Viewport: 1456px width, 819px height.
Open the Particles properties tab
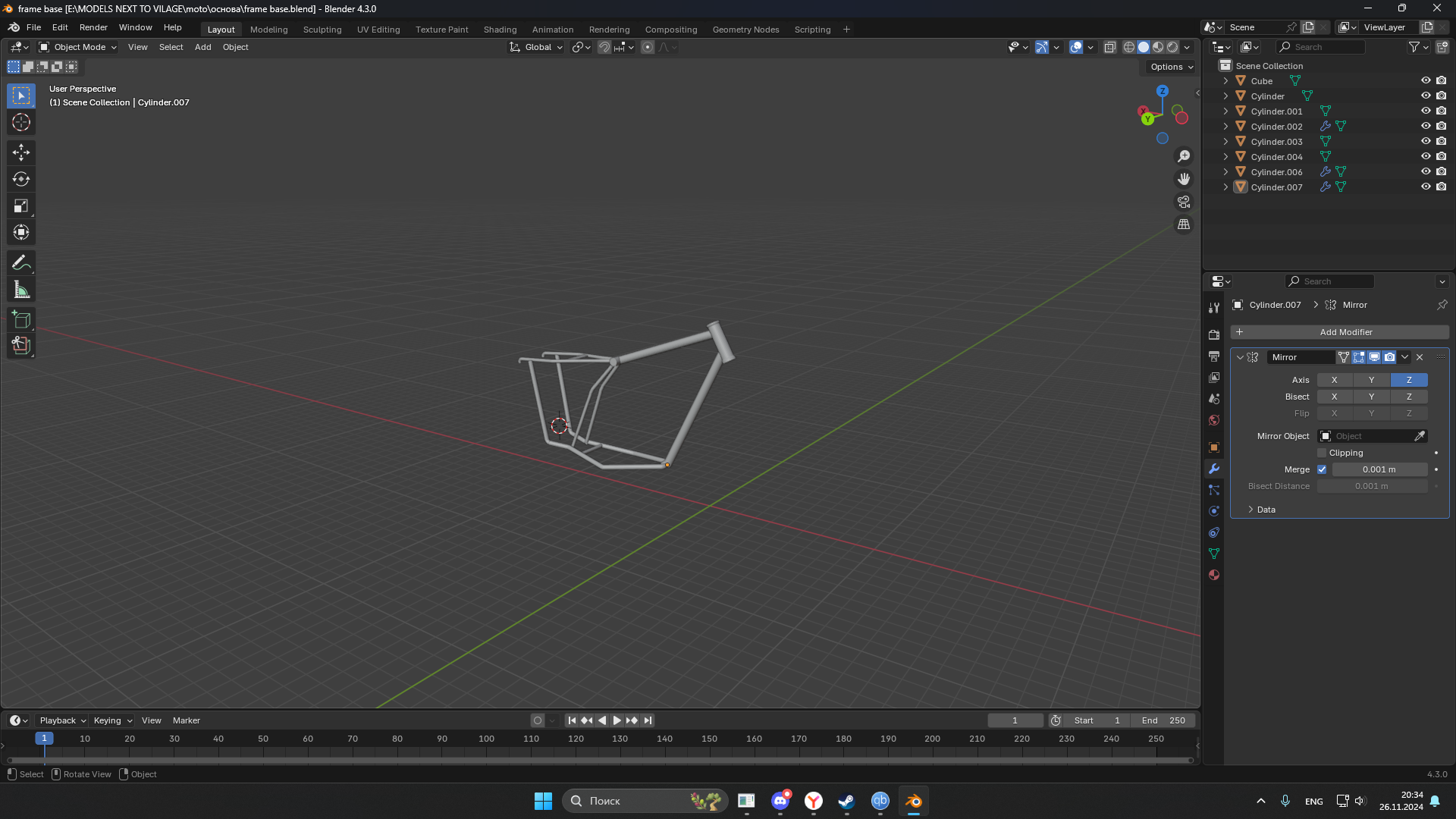pyautogui.click(x=1214, y=490)
